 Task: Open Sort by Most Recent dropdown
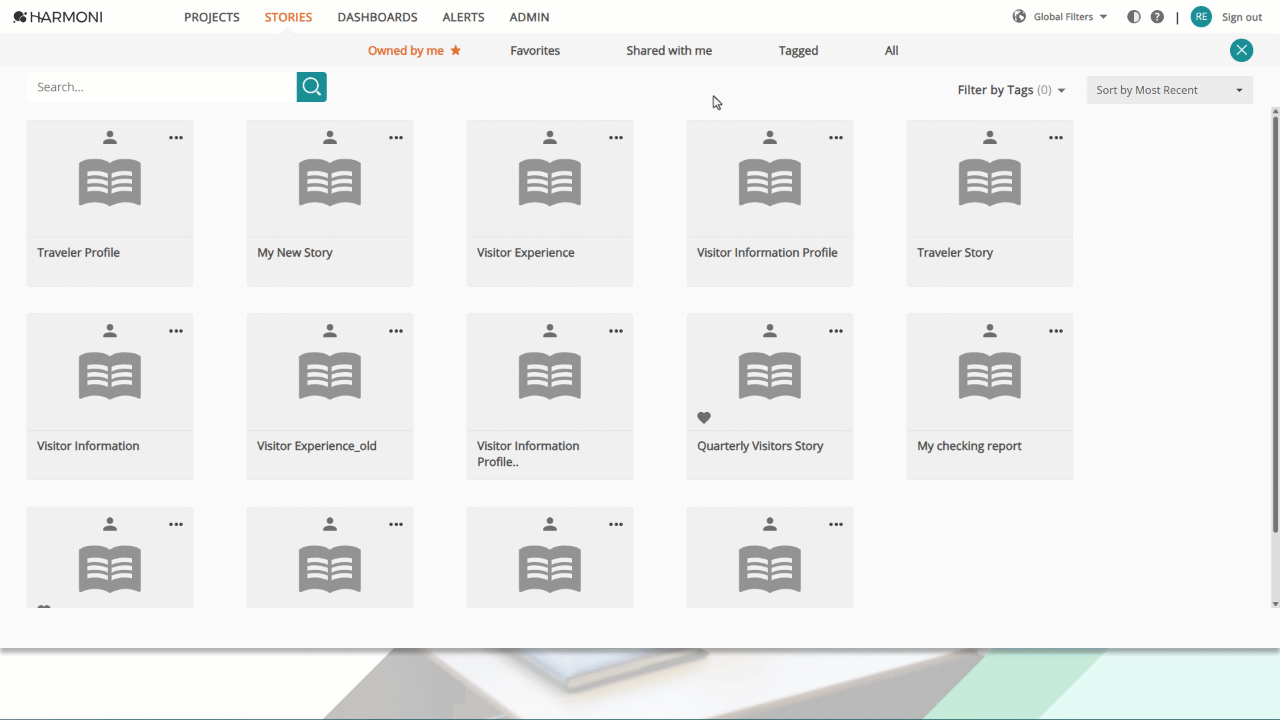(1169, 90)
